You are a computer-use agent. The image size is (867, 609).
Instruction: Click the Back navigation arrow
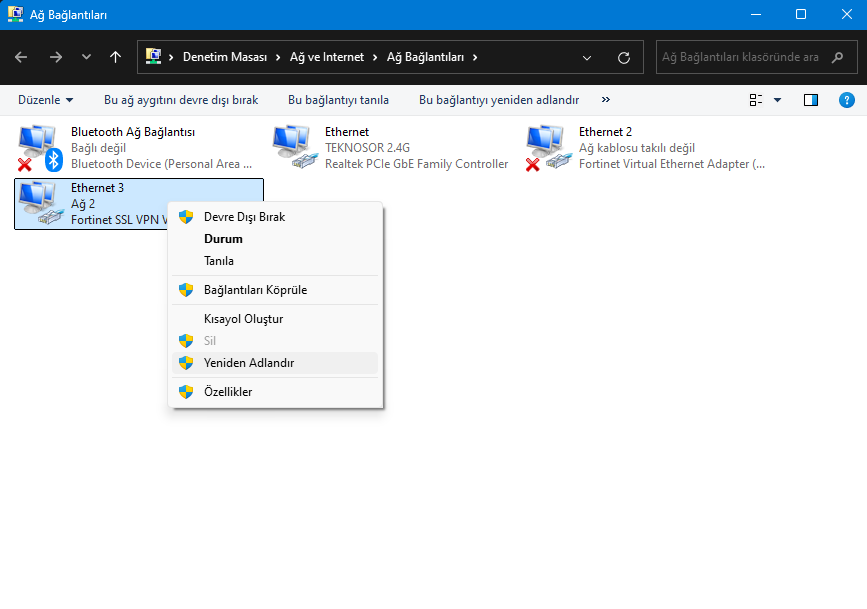(x=22, y=57)
